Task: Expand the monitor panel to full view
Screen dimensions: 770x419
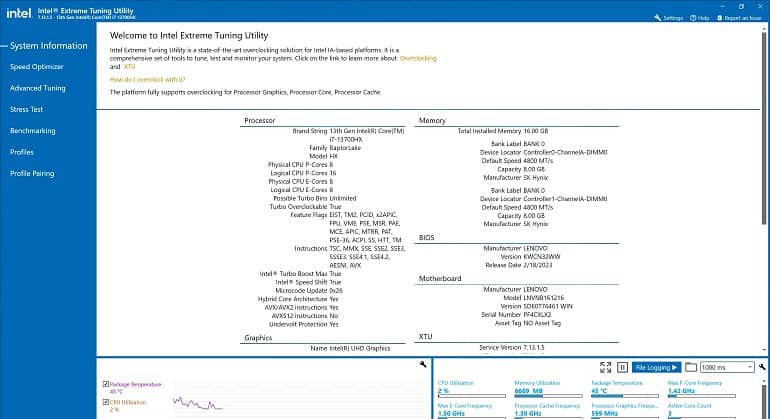Action: click(605, 367)
